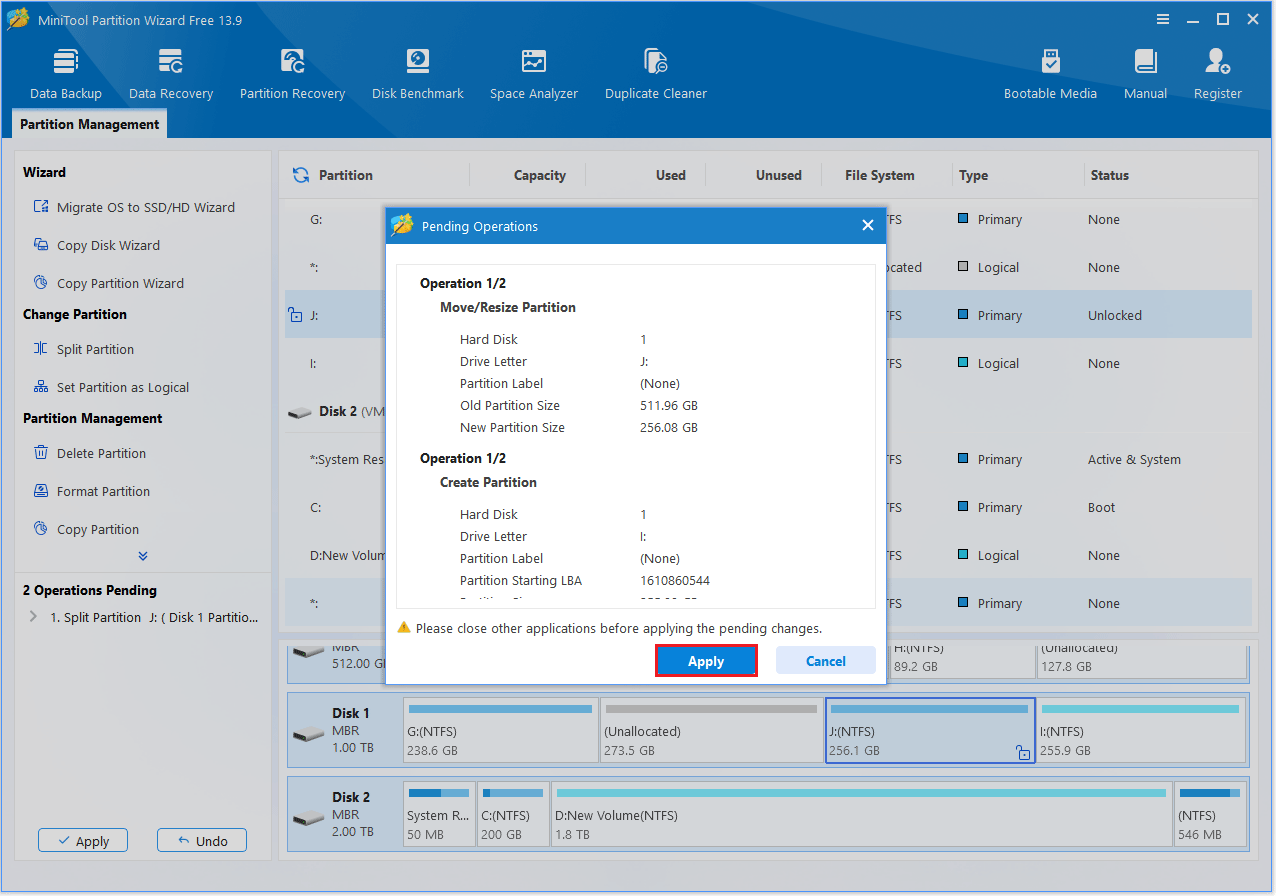Image resolution: width=1276 pixels, height=896 pixels.
Task: Expand the pending Split Partition operation
Action: 34,617
